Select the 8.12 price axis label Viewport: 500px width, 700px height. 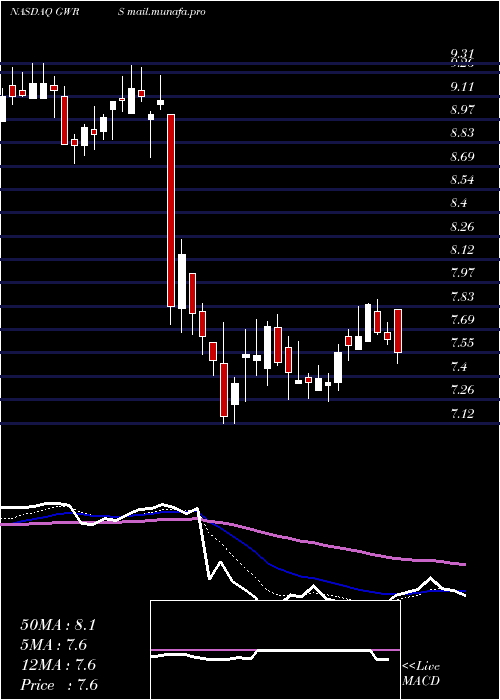click(x=462, y=250)
